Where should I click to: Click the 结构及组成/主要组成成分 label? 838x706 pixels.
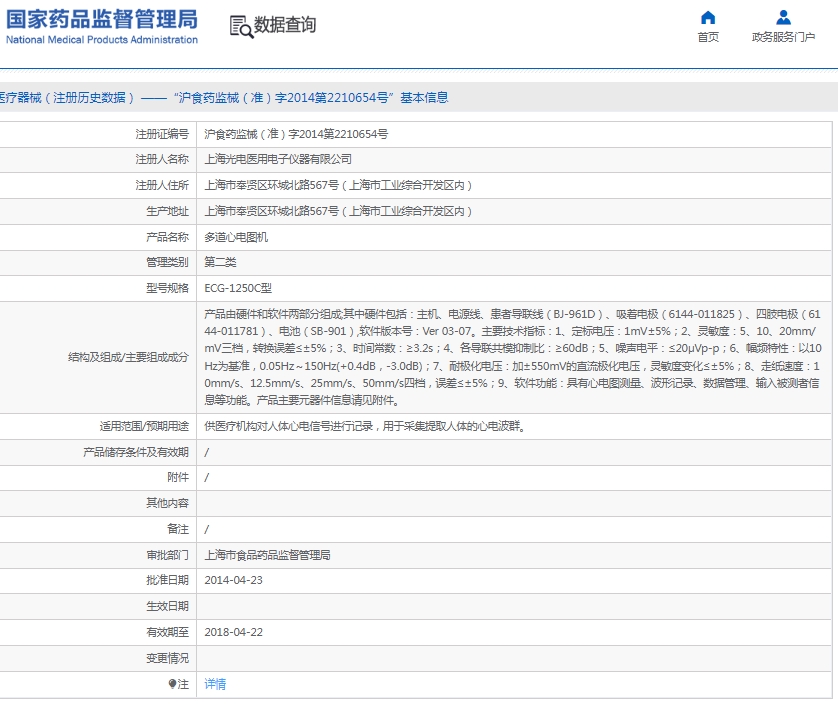click(x=128, y=357)
